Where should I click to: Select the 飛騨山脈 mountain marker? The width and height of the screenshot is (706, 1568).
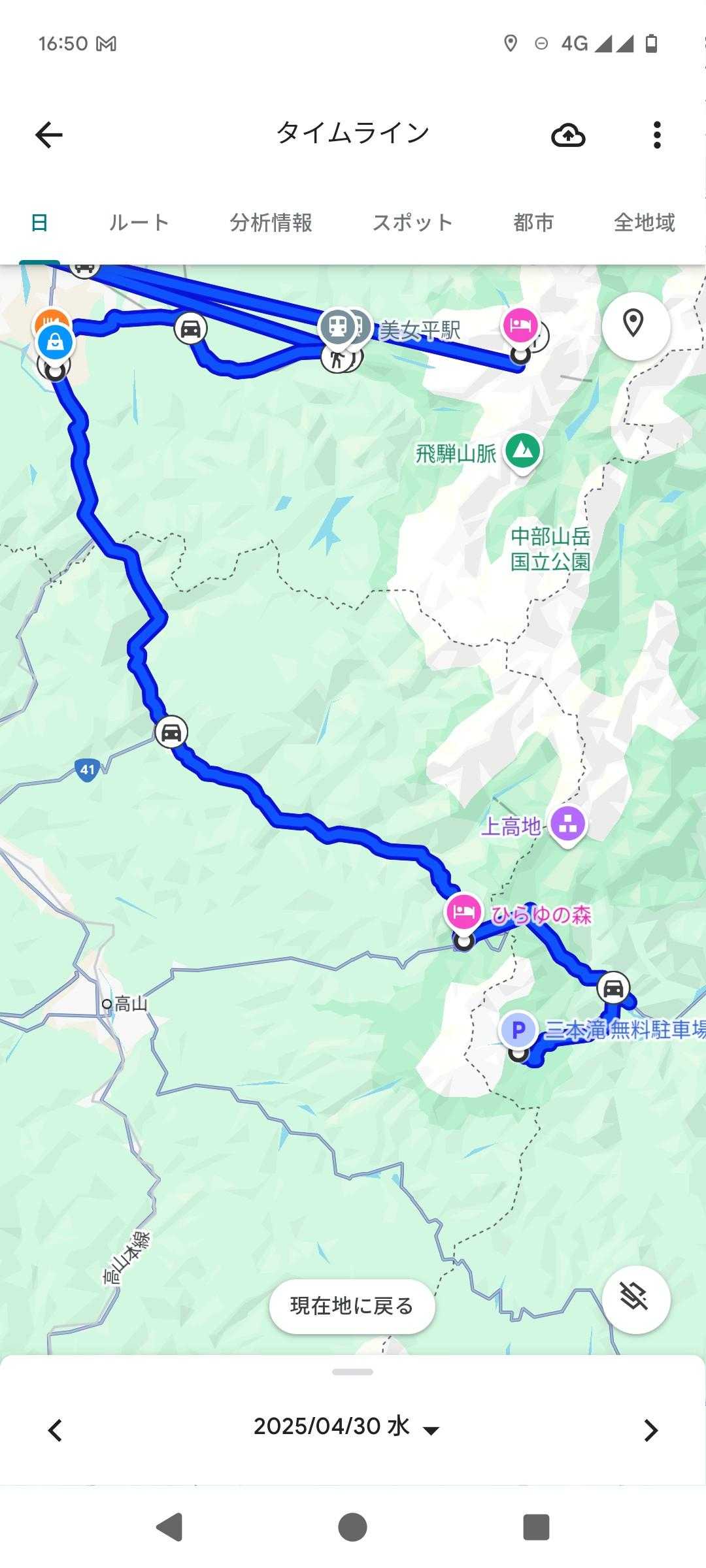[x=522, y=452]
